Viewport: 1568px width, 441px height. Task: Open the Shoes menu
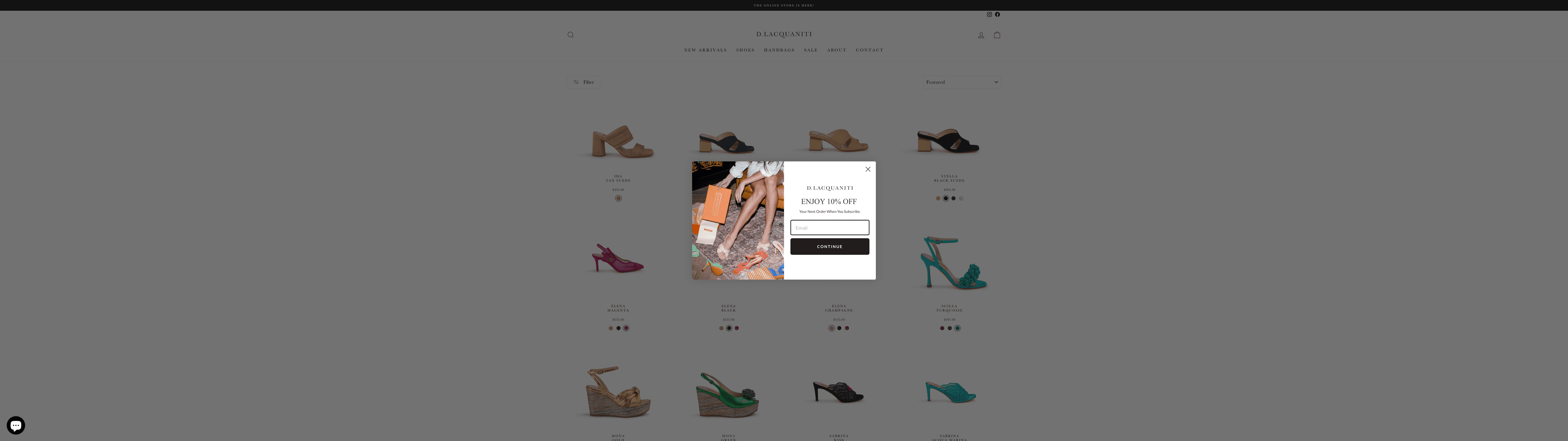[745, 50]
